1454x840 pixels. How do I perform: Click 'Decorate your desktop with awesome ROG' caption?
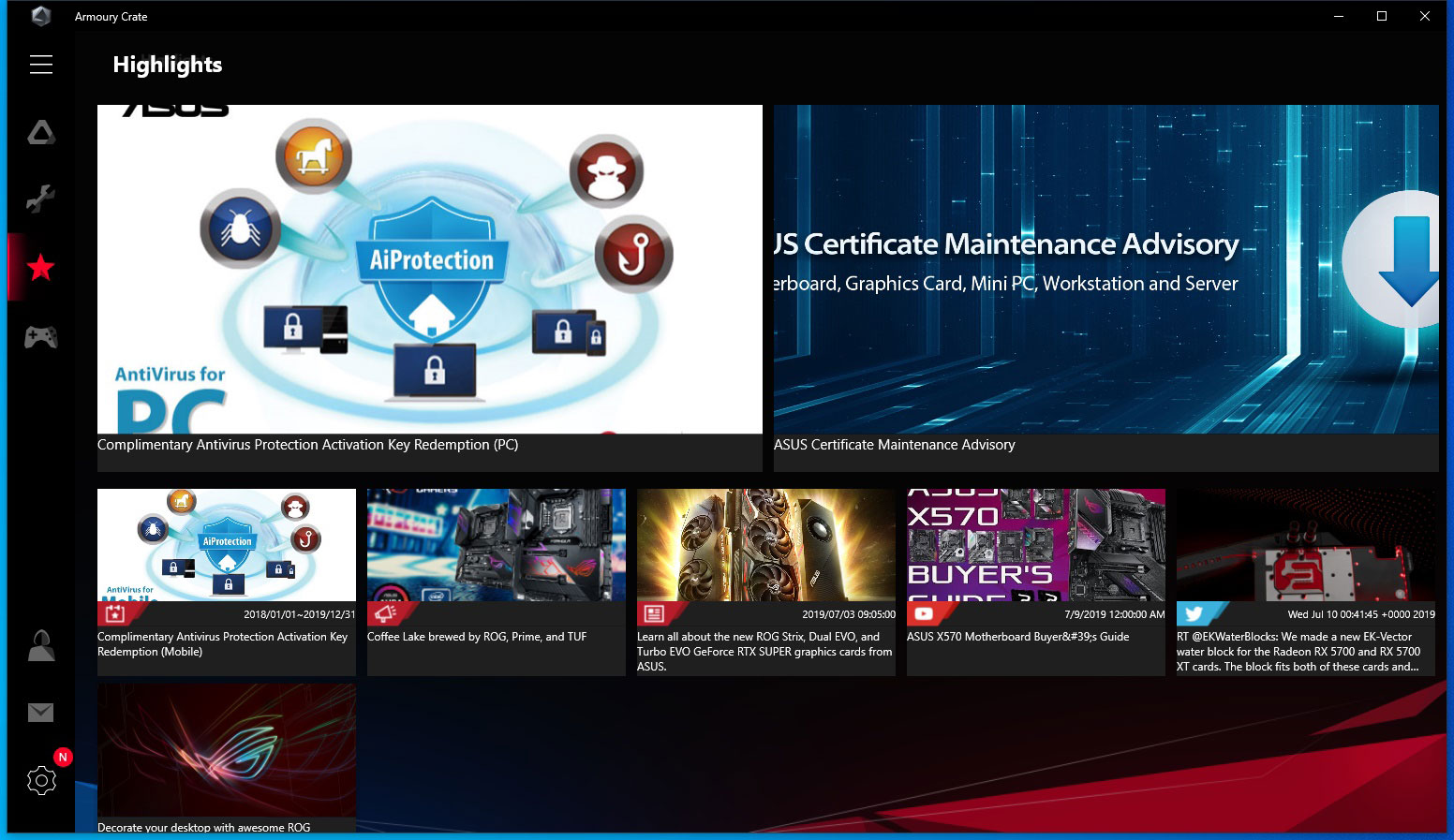point(204,827)
